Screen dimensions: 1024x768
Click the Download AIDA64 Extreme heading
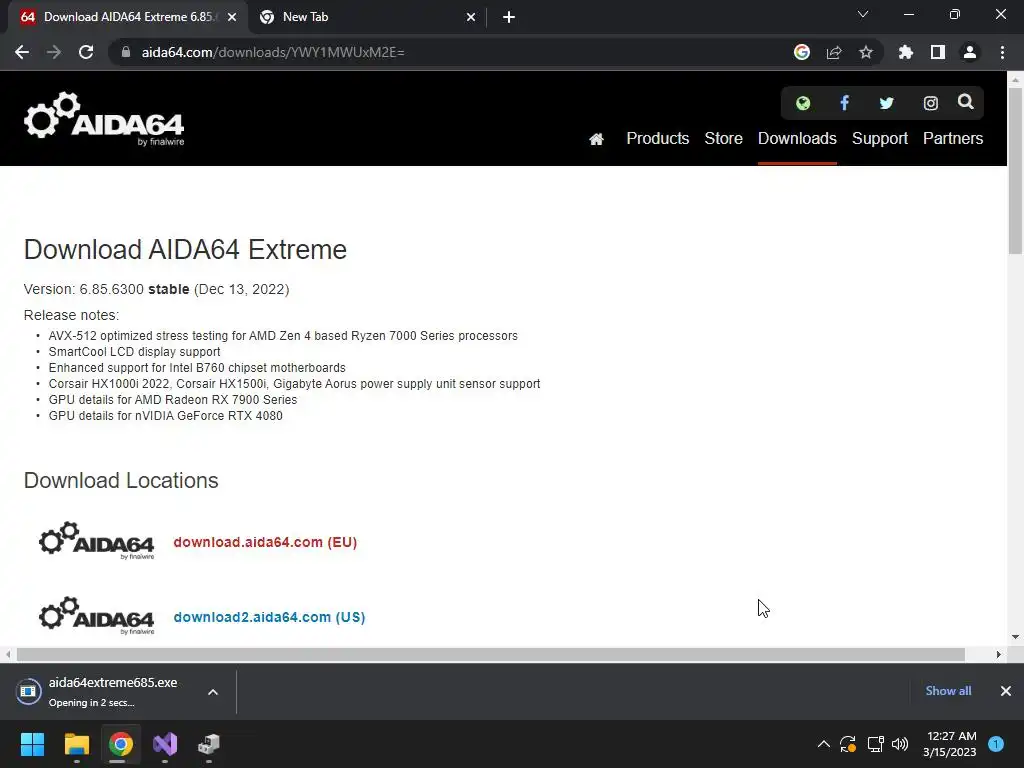click(x=185, y=249)
